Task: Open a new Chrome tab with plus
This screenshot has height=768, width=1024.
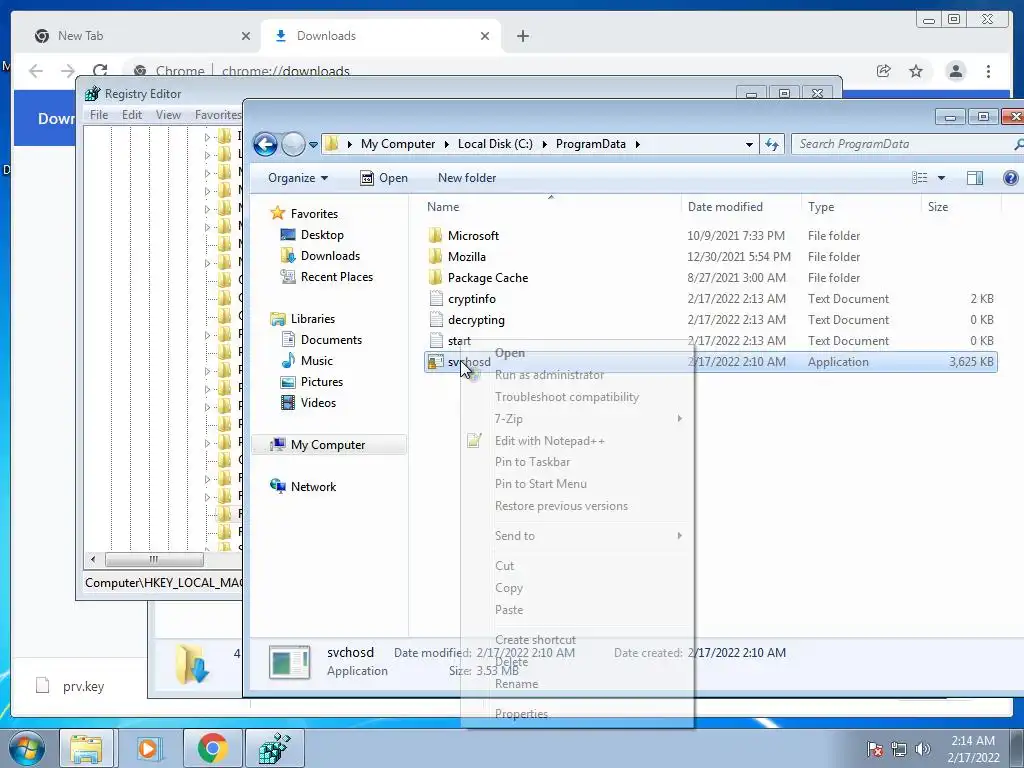Action: [522, 36]
